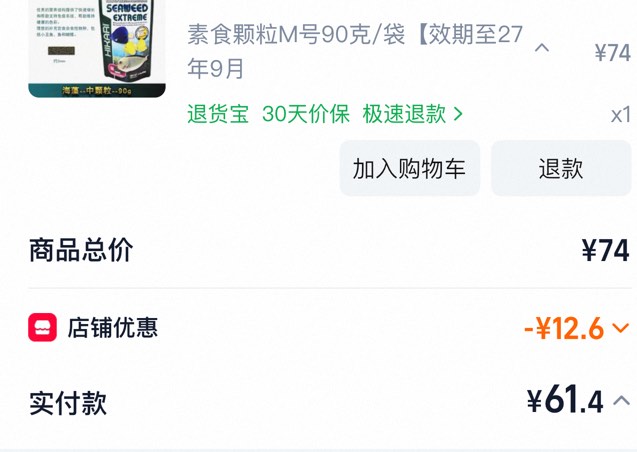637x452 pixels.
Task: Tap the ¥61.4 paid amount
Action: [565, 400]
